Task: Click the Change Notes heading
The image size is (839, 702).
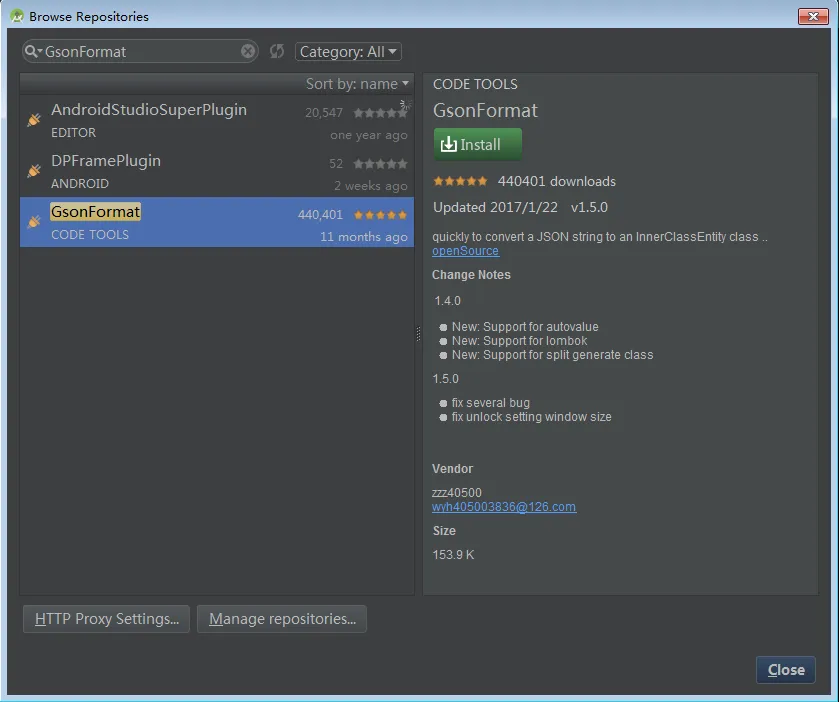Action: tap(471, 275)
